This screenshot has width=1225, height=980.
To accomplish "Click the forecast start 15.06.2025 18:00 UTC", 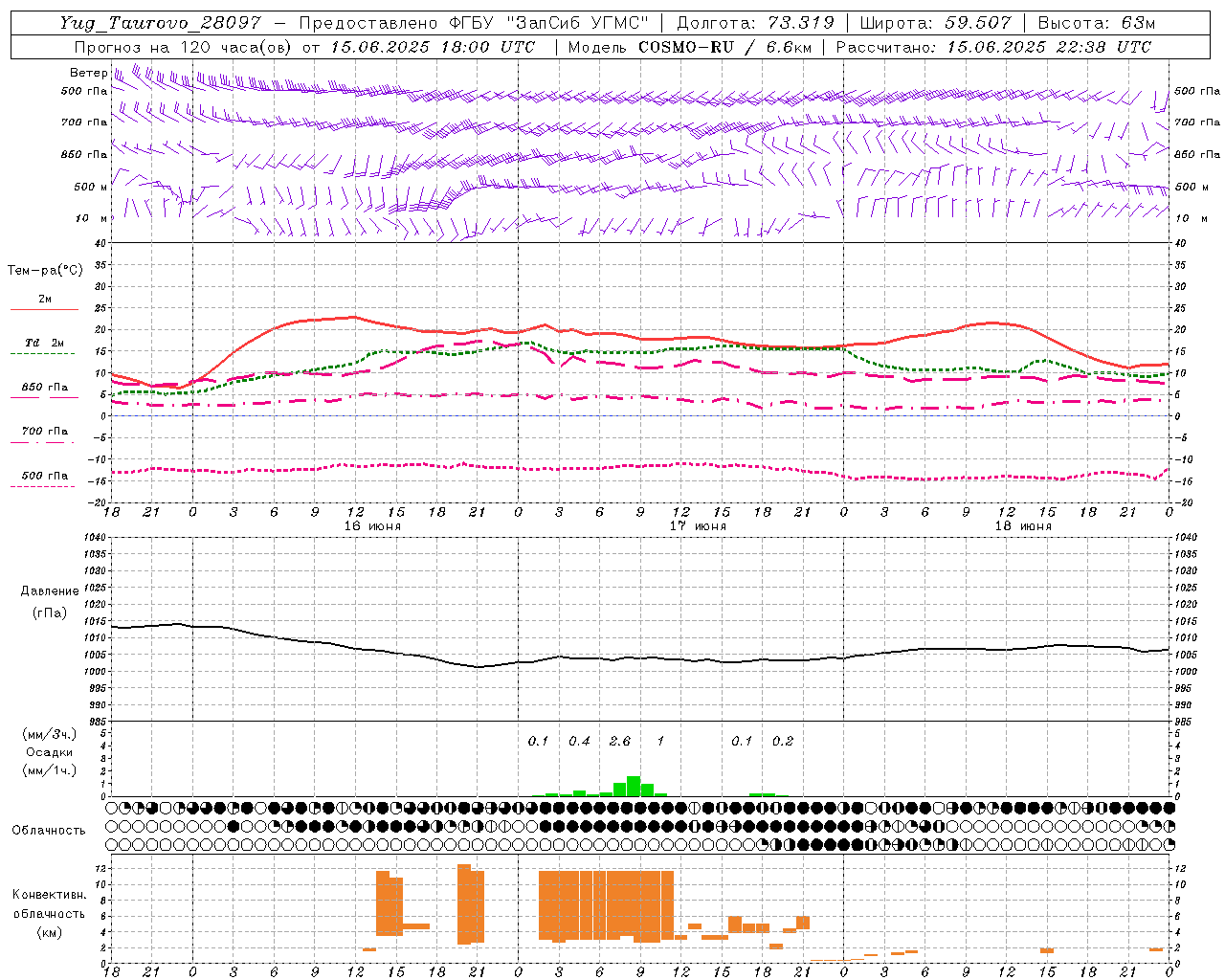I will point(433,47).
